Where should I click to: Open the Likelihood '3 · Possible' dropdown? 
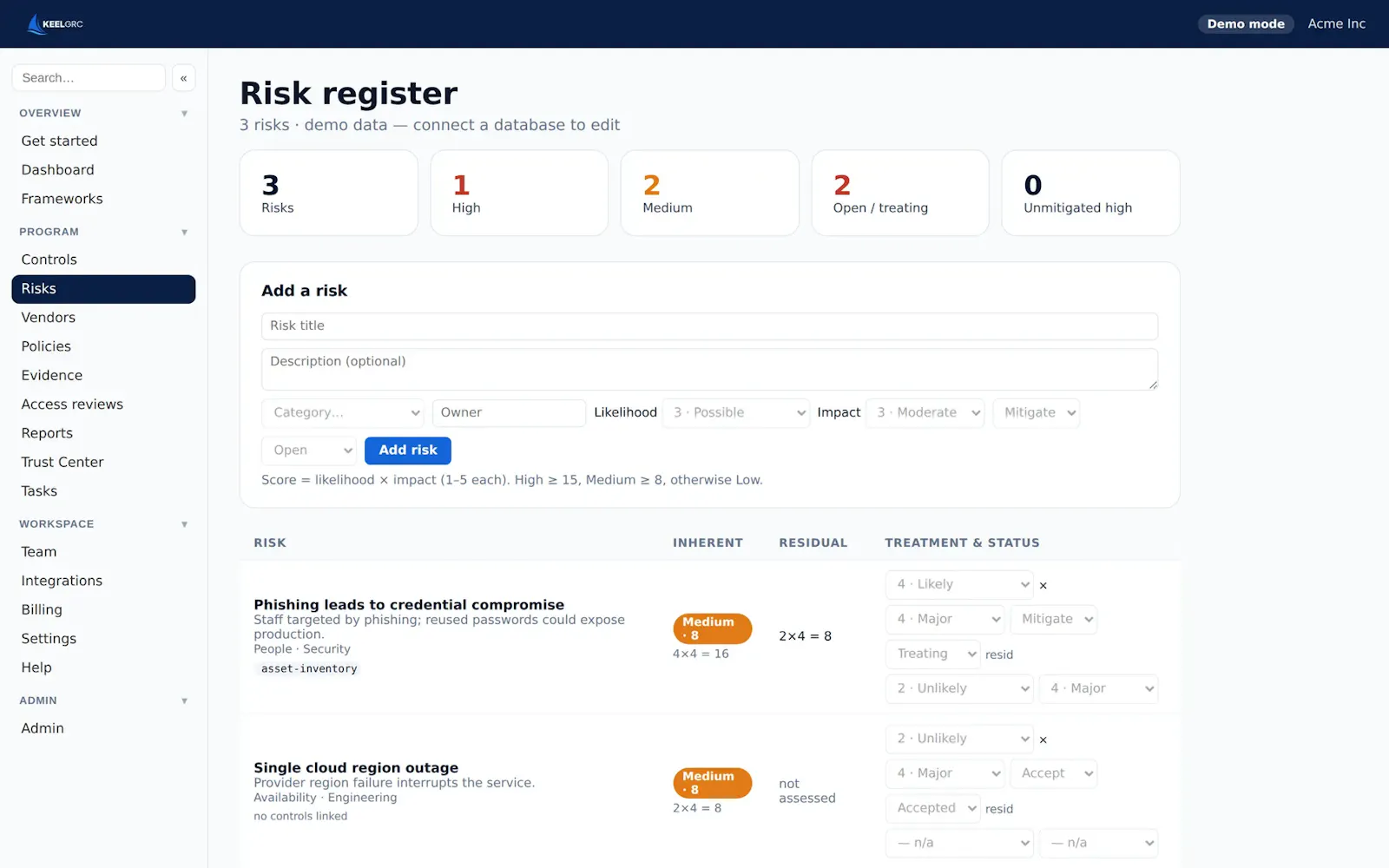click(x=736, y=413)
